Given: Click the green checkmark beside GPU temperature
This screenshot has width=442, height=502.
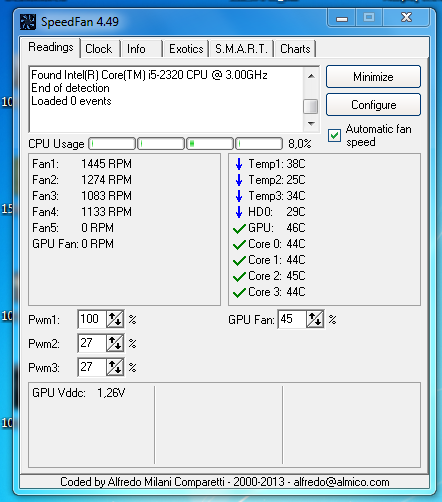Looking at the screenshot, I should coord(239,229).
